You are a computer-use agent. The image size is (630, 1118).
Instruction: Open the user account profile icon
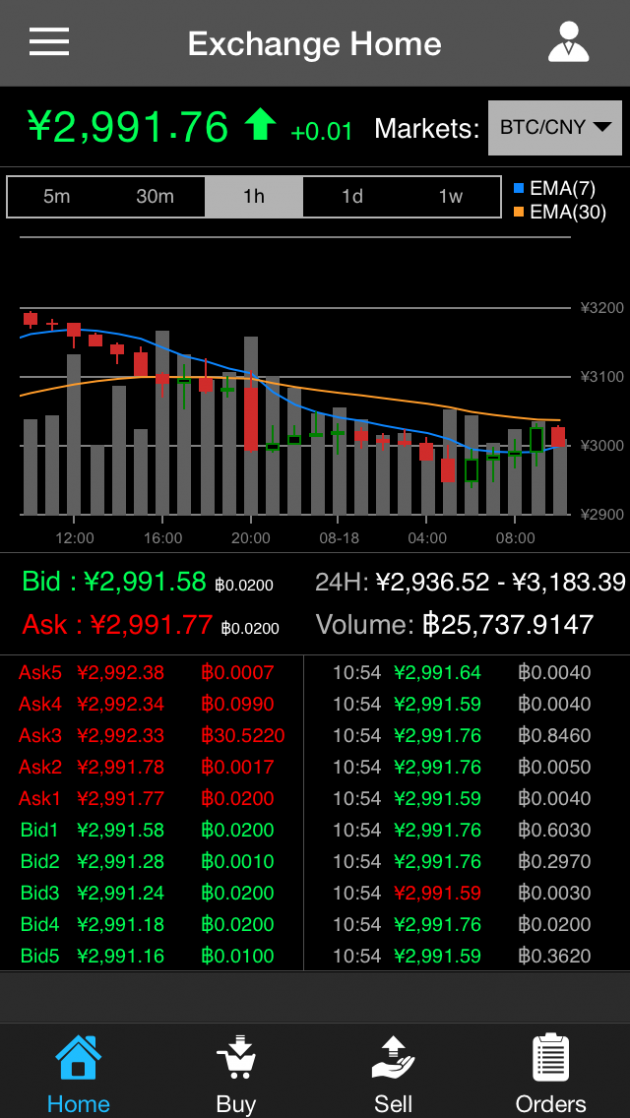[569, 42]
